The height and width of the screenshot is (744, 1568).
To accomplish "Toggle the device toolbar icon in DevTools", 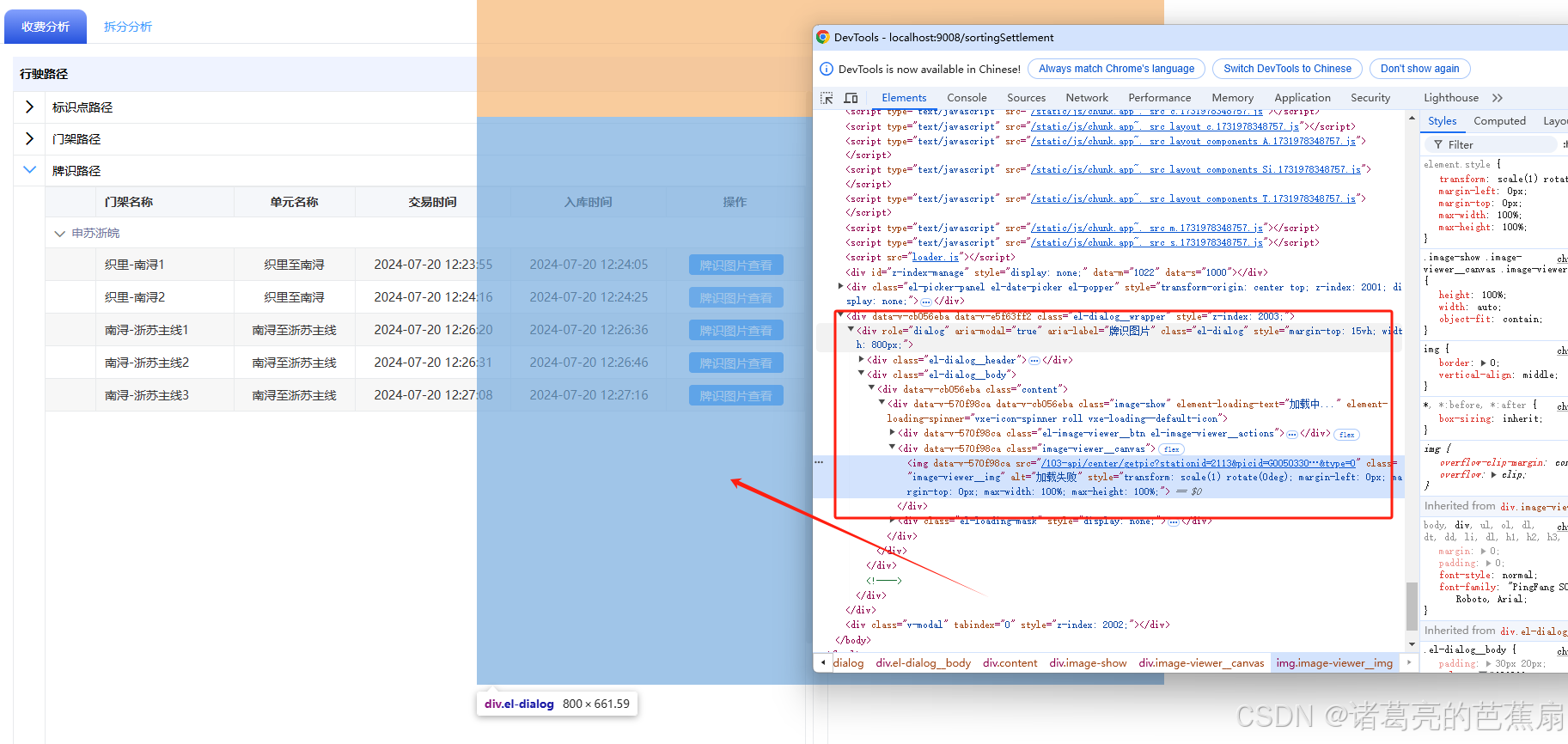I will (851, 98).
